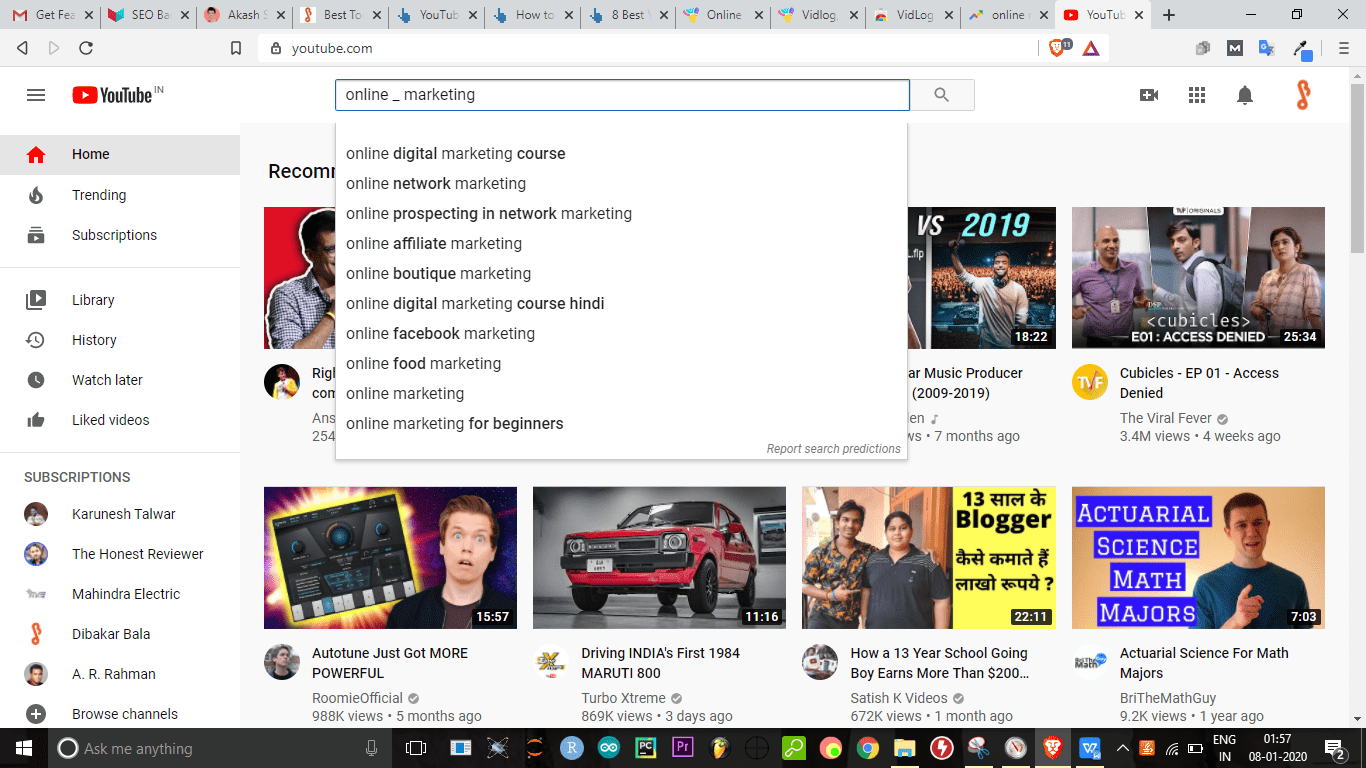Open Watch later in sidebar
This screenshot has width=1366, height=768.
(x=120, y=380)
